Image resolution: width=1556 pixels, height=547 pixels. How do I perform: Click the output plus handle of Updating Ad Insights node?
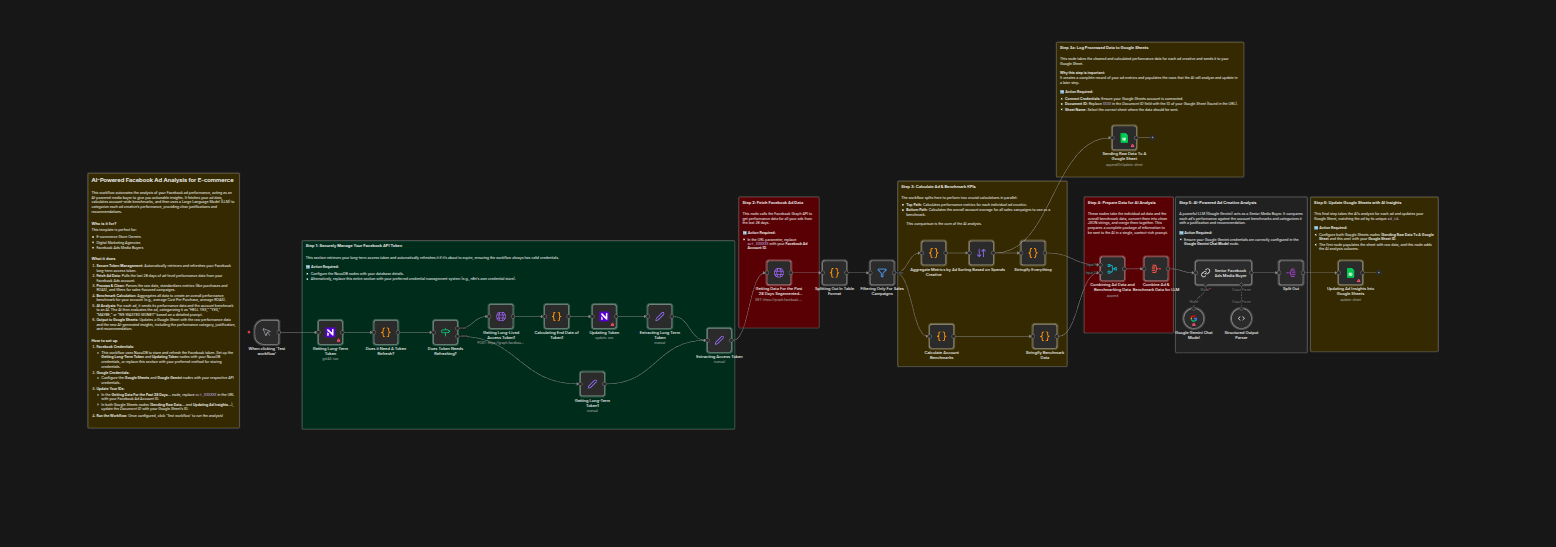(1378, 272)
